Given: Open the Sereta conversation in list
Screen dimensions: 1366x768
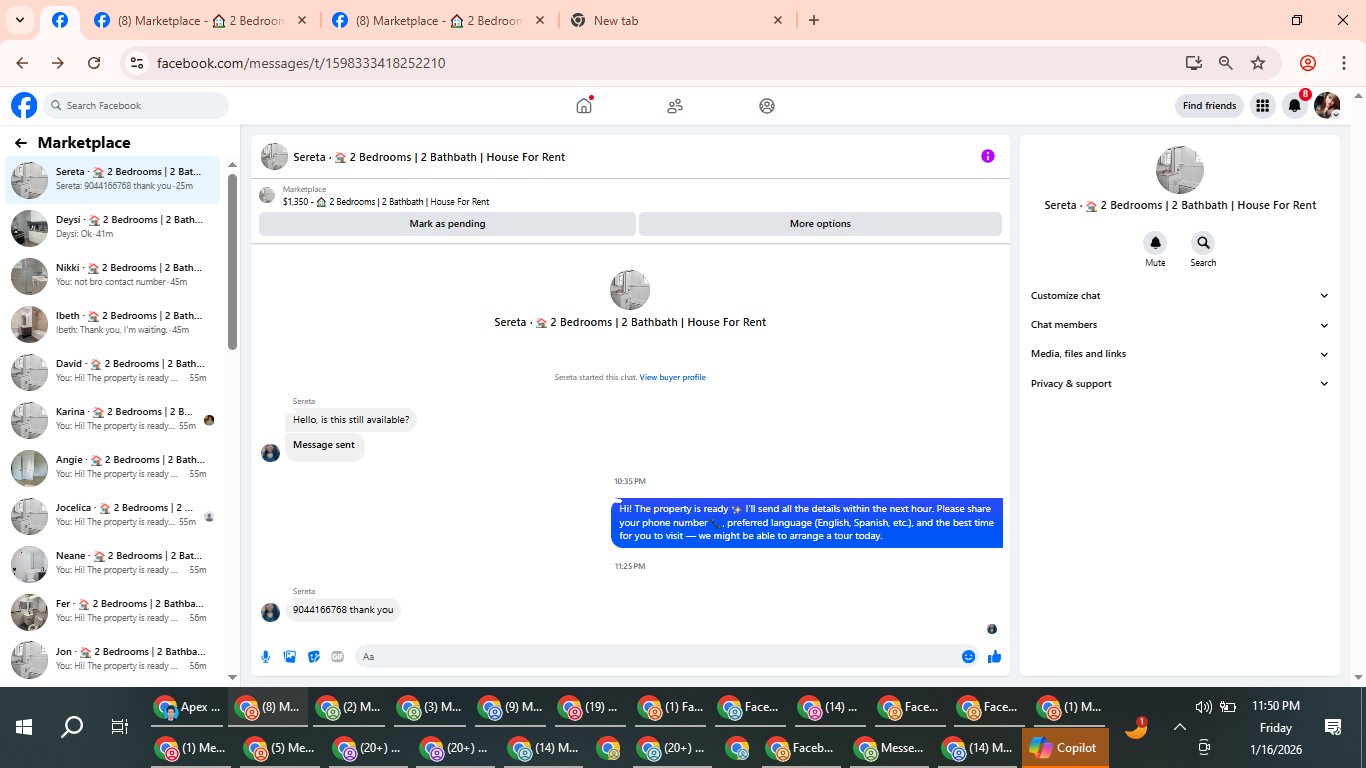Looking at the screenshot, I should pos(113,180).
